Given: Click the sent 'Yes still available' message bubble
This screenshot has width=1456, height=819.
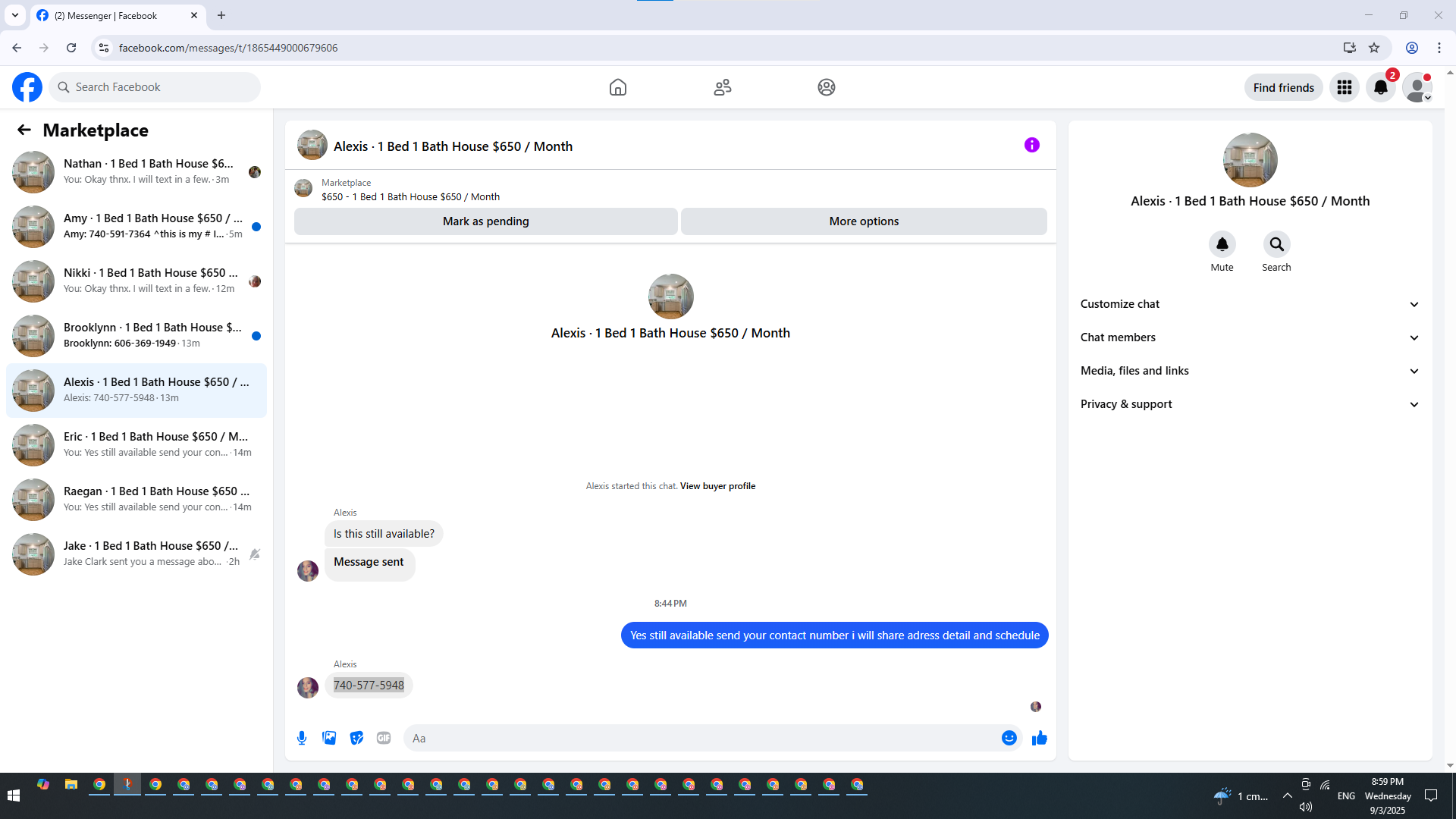Looking at the screenshot, I should [835, 635].
